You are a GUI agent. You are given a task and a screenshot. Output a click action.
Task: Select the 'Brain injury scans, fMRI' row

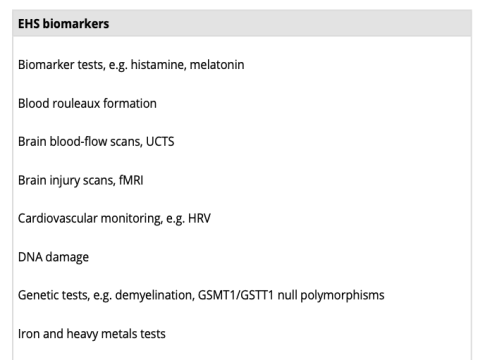pyautogui.click(x=242, y=180)
